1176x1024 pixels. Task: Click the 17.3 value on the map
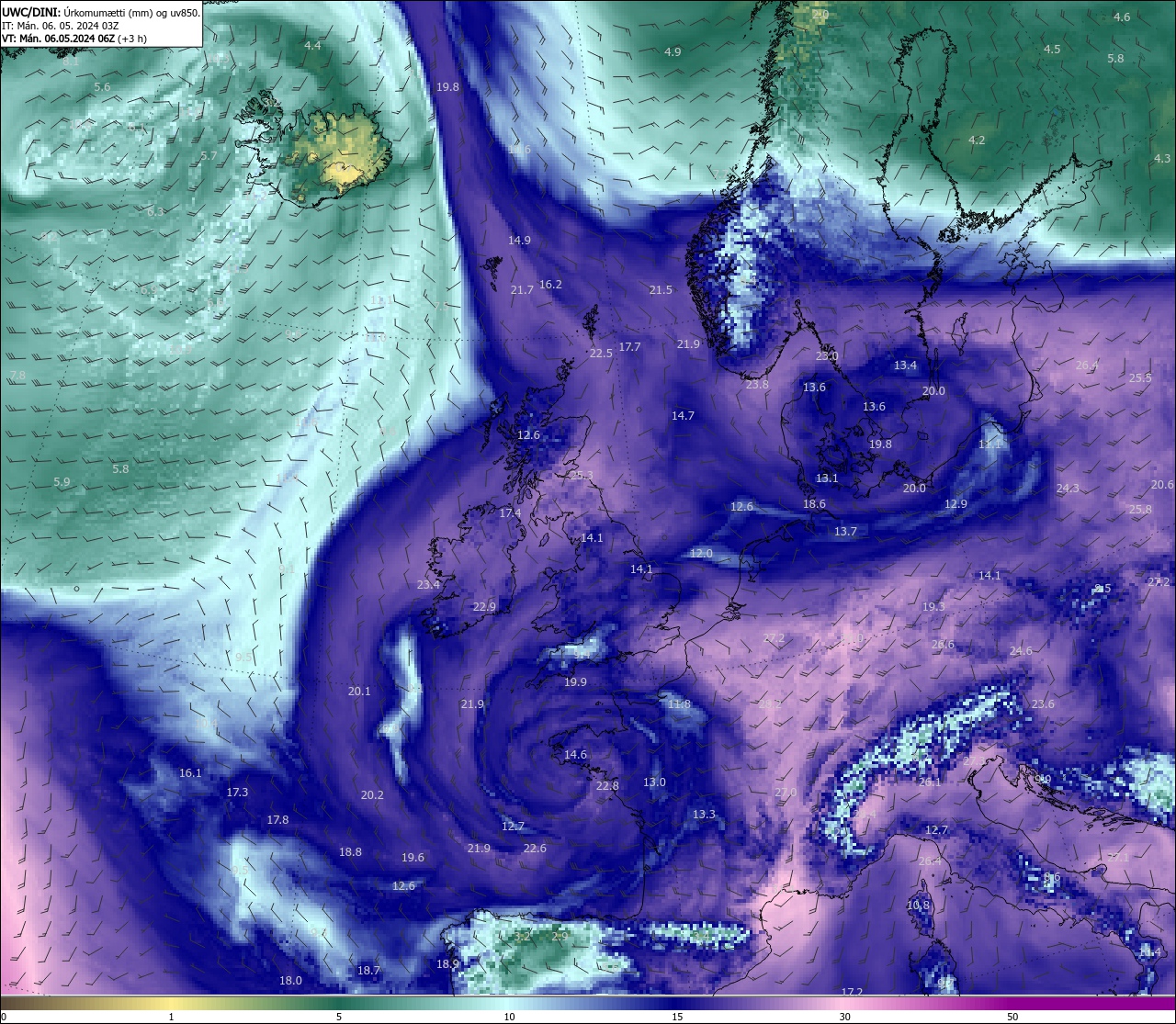click(x=237, y=792)
